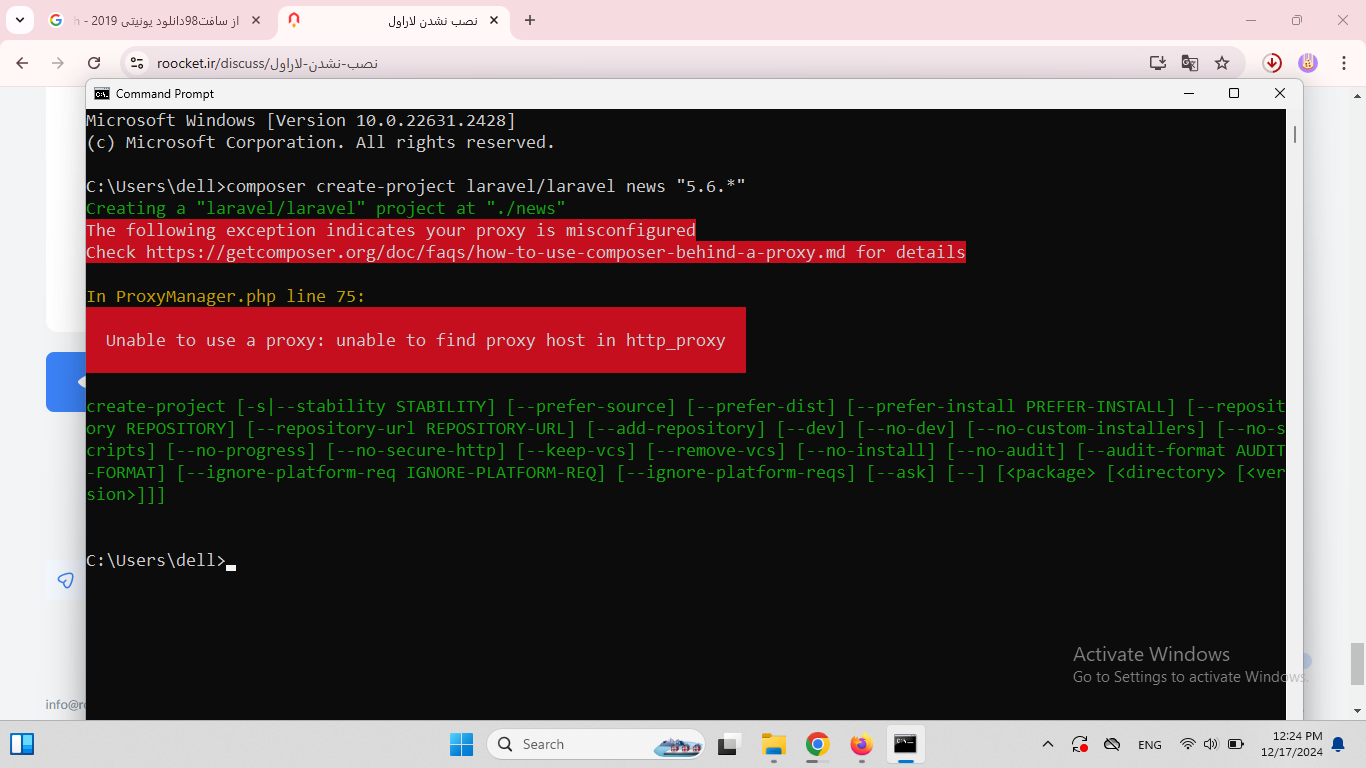Click the Chrome page scrollbar thumb
The width and height of the screenshot is (1366, 768).
(1357, 662)
